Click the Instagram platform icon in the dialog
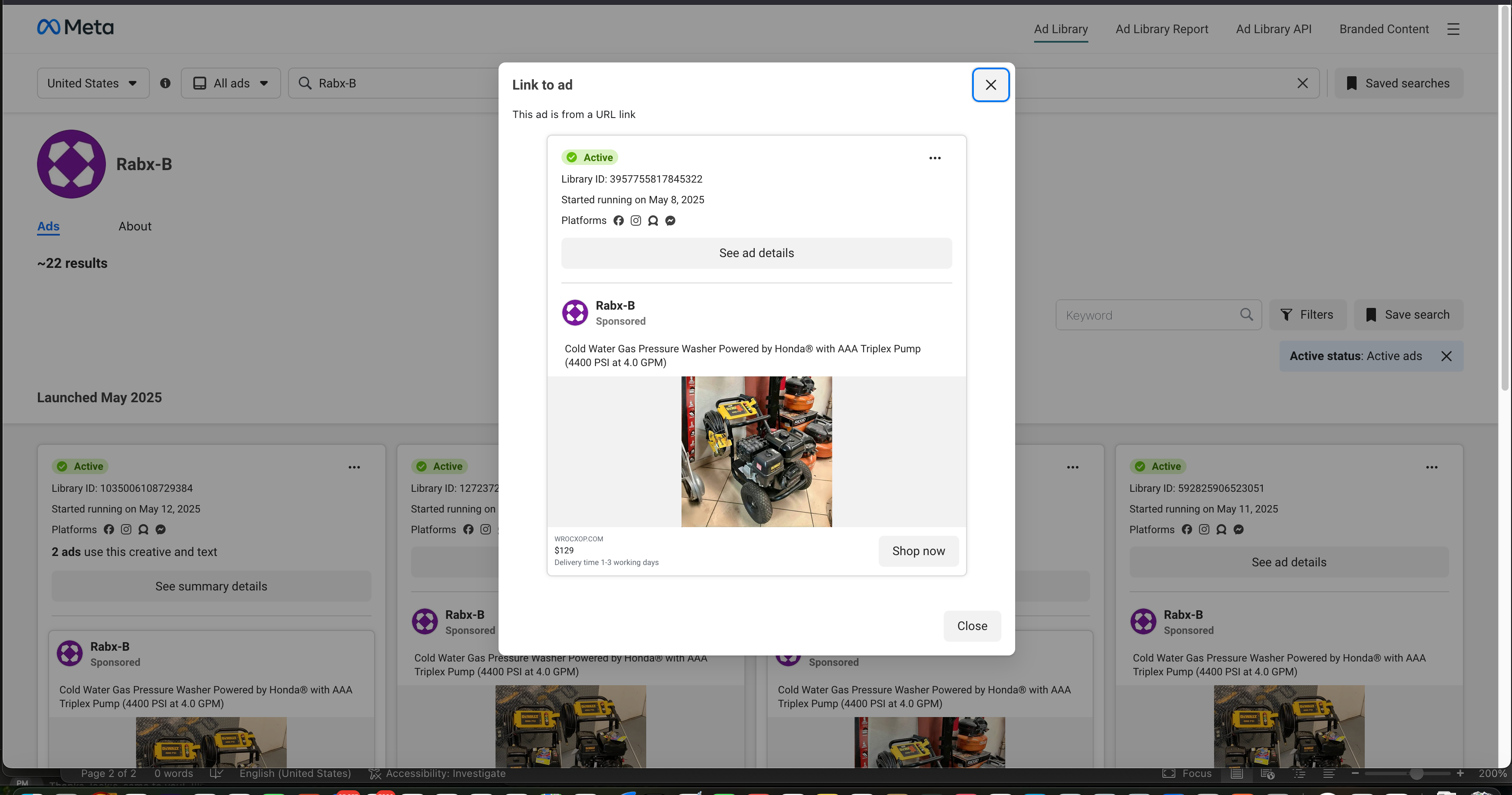This screenshot has width=1512, height=795. 635,220
